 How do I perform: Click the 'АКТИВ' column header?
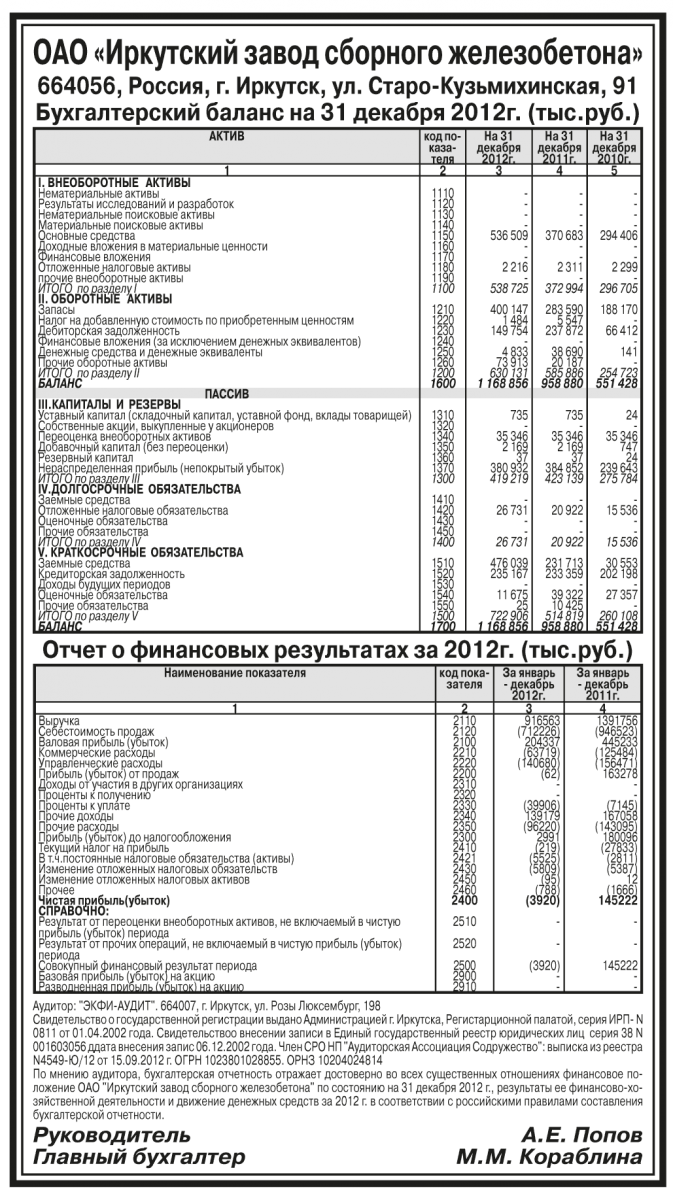click(226, 136)
